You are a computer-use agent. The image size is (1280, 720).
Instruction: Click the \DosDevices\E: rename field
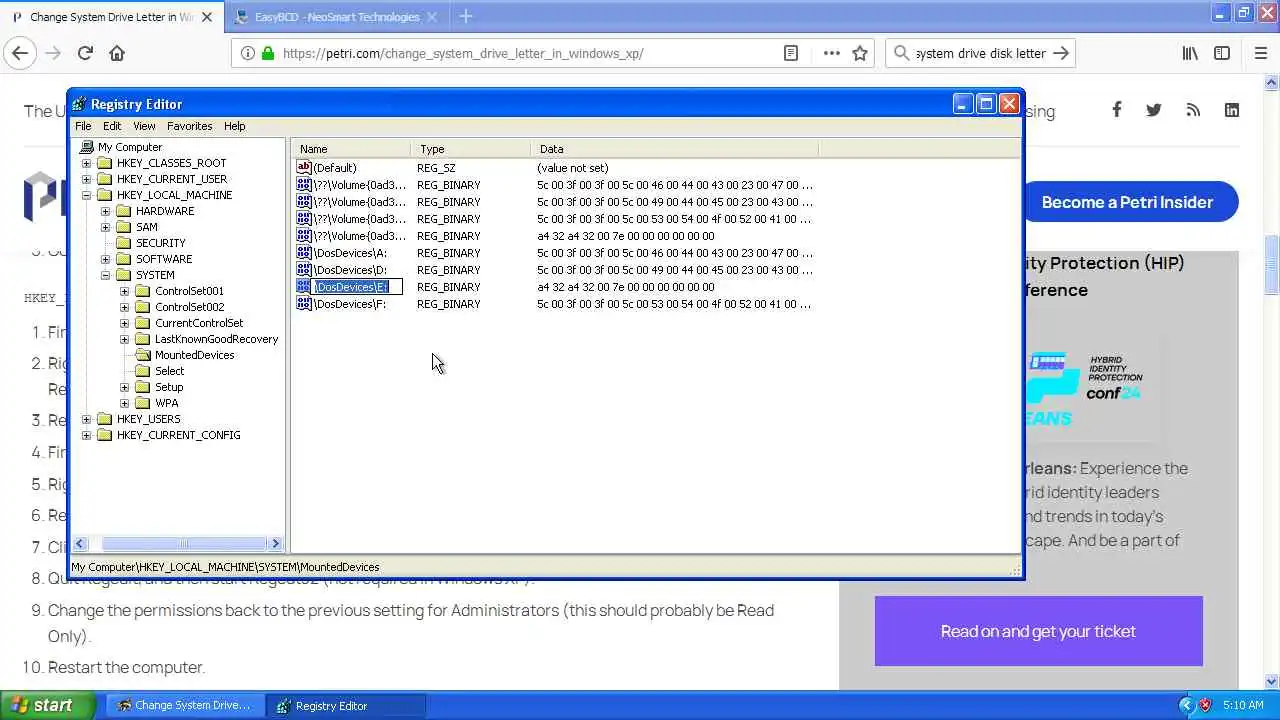pyautogui.click(x=358, y=287)
